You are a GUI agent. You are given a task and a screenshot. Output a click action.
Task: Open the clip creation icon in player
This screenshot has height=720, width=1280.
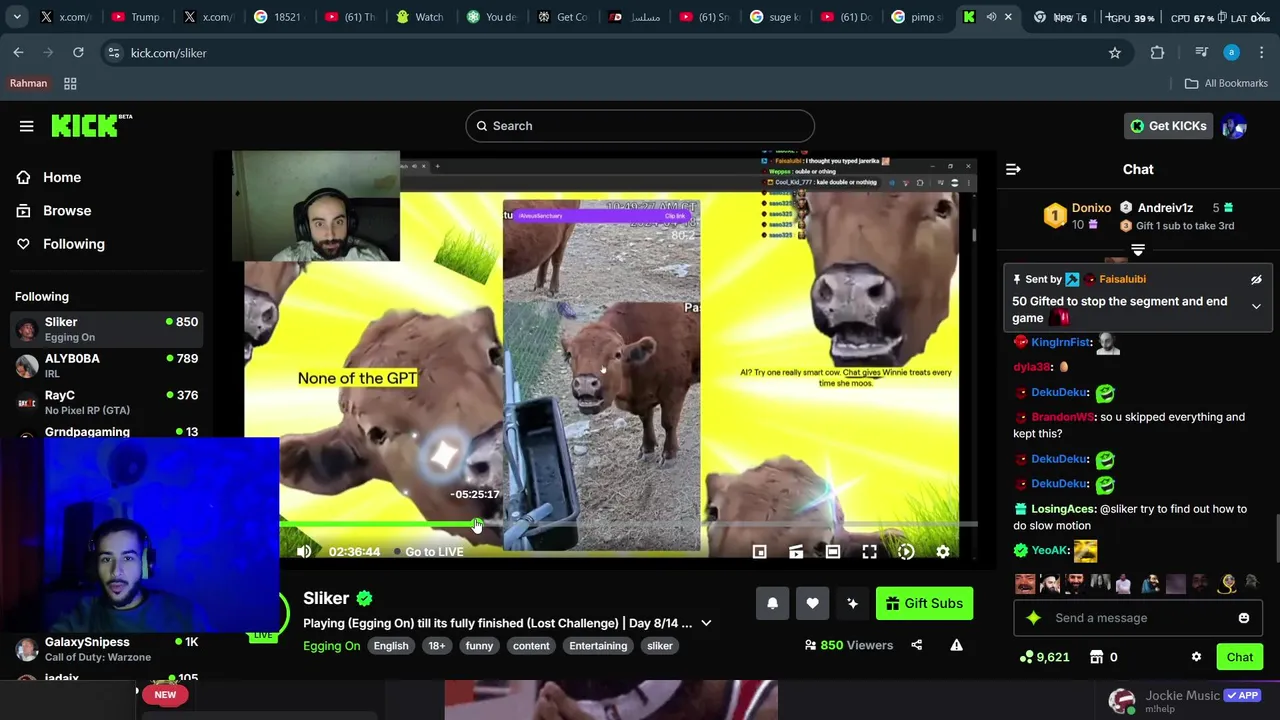(796, 552)
